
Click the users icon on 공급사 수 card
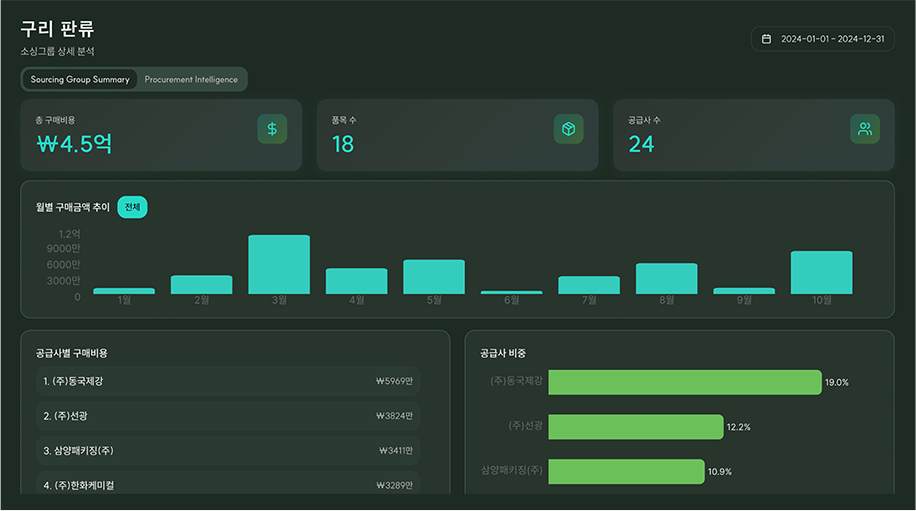[865, 129]
